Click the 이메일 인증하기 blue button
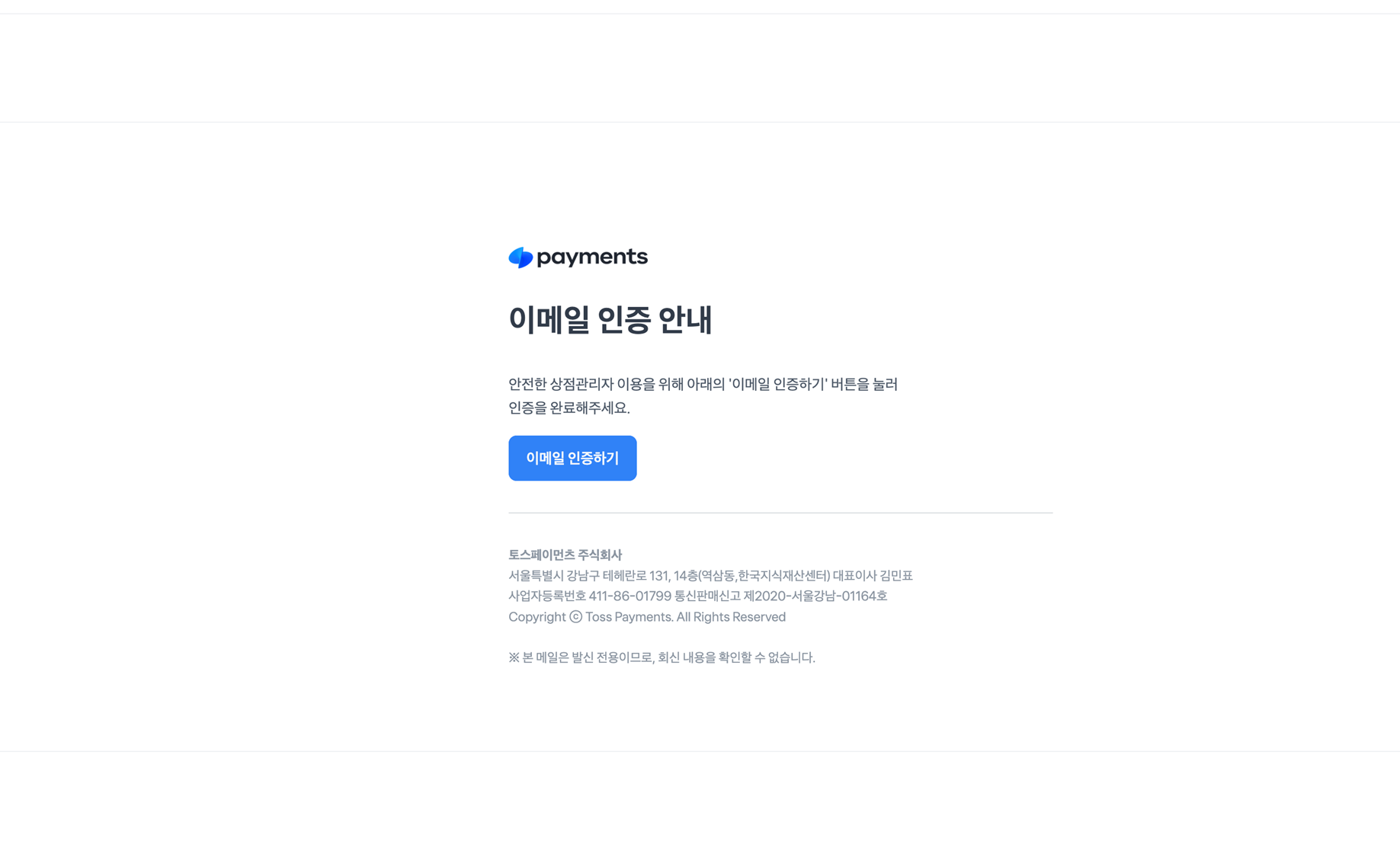Image resolution: width=1400 pixels, height=857 pixels. click(x=572, y=458)
